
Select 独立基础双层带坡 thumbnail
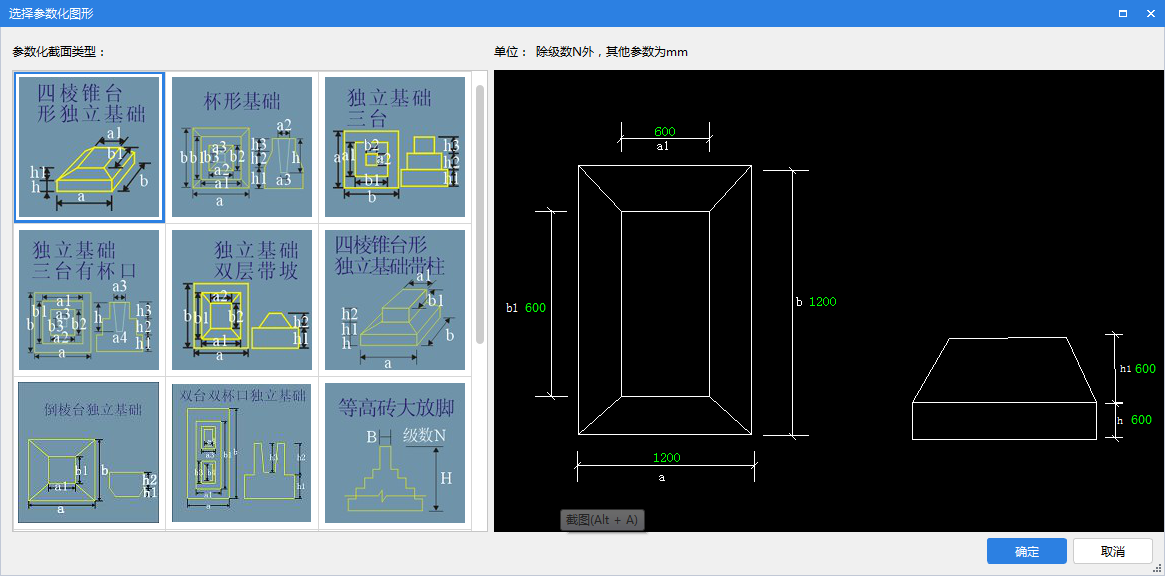241,300
